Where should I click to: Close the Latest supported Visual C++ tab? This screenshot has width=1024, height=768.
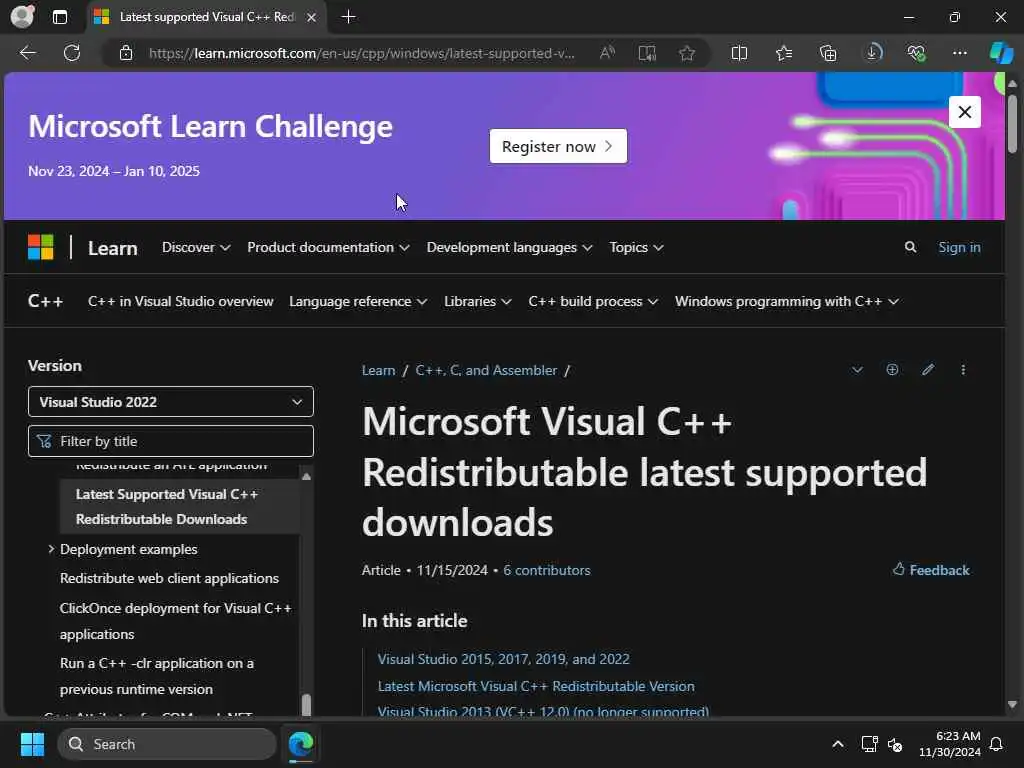point(312,17)
